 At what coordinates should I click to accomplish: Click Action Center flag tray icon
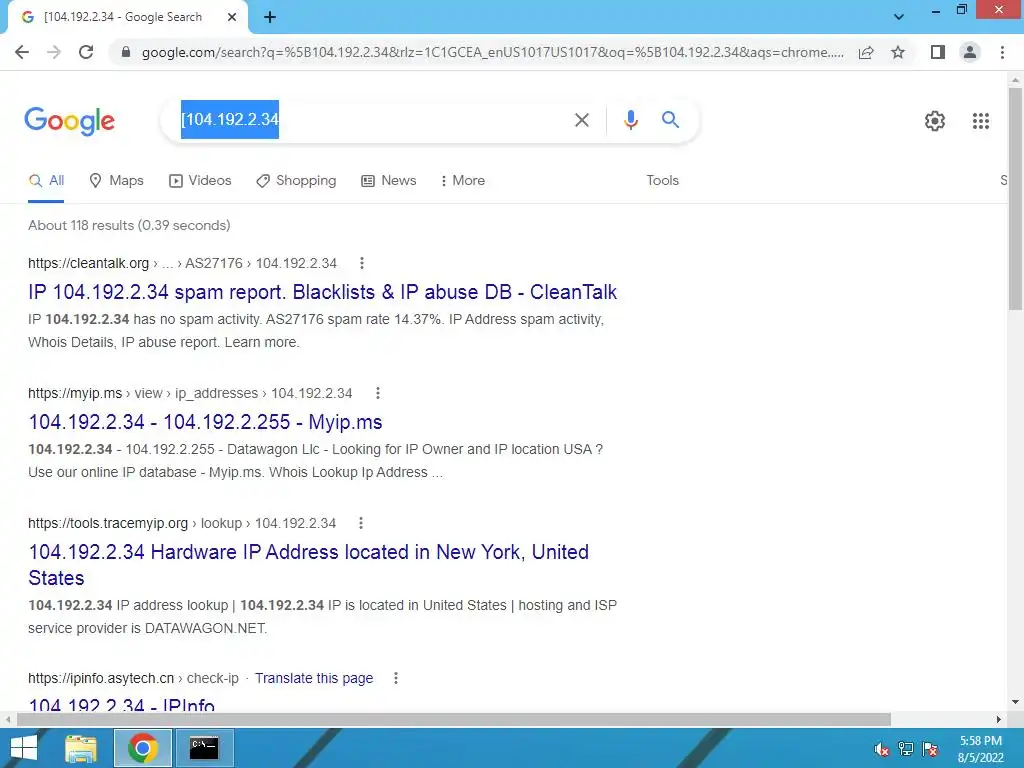pyautogui.click(x=930, y=749)
